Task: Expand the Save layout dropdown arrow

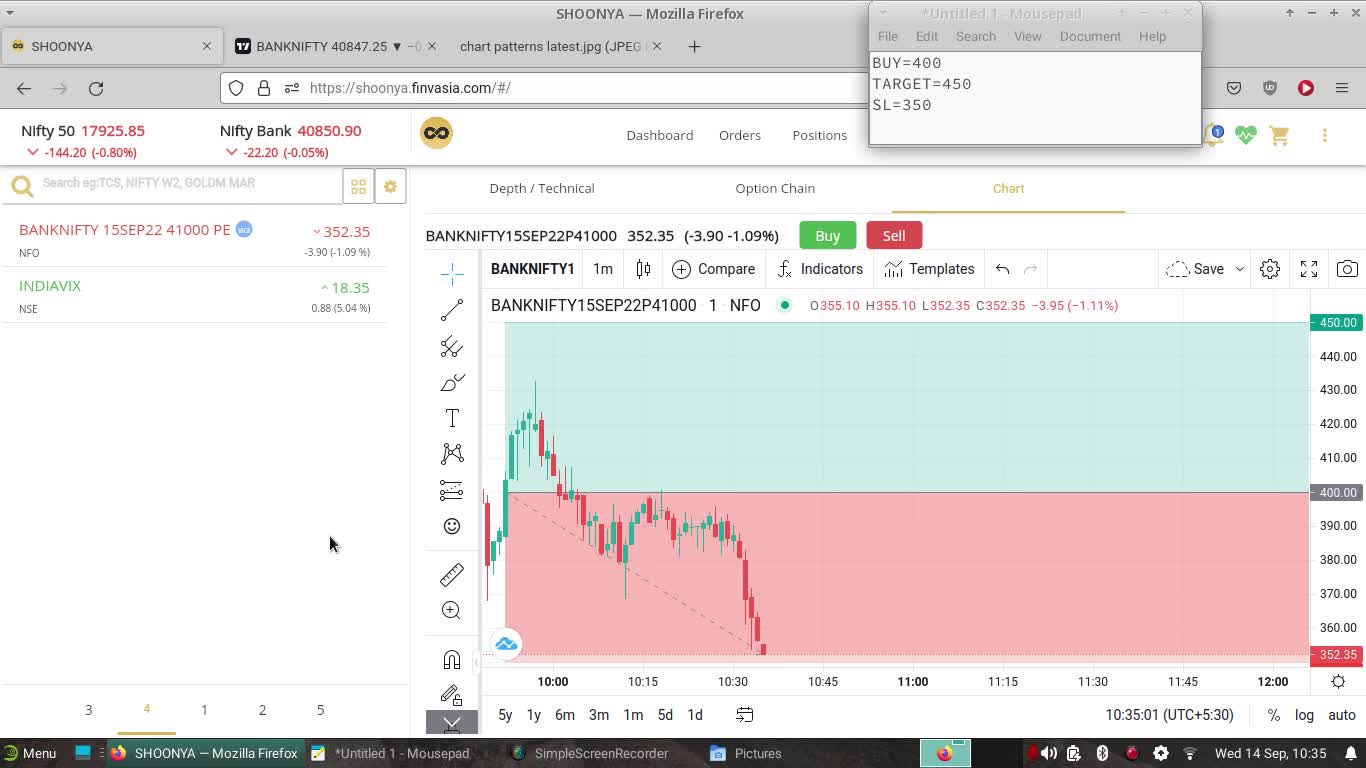Action: pyautogui.click(x=1239, y=269)
